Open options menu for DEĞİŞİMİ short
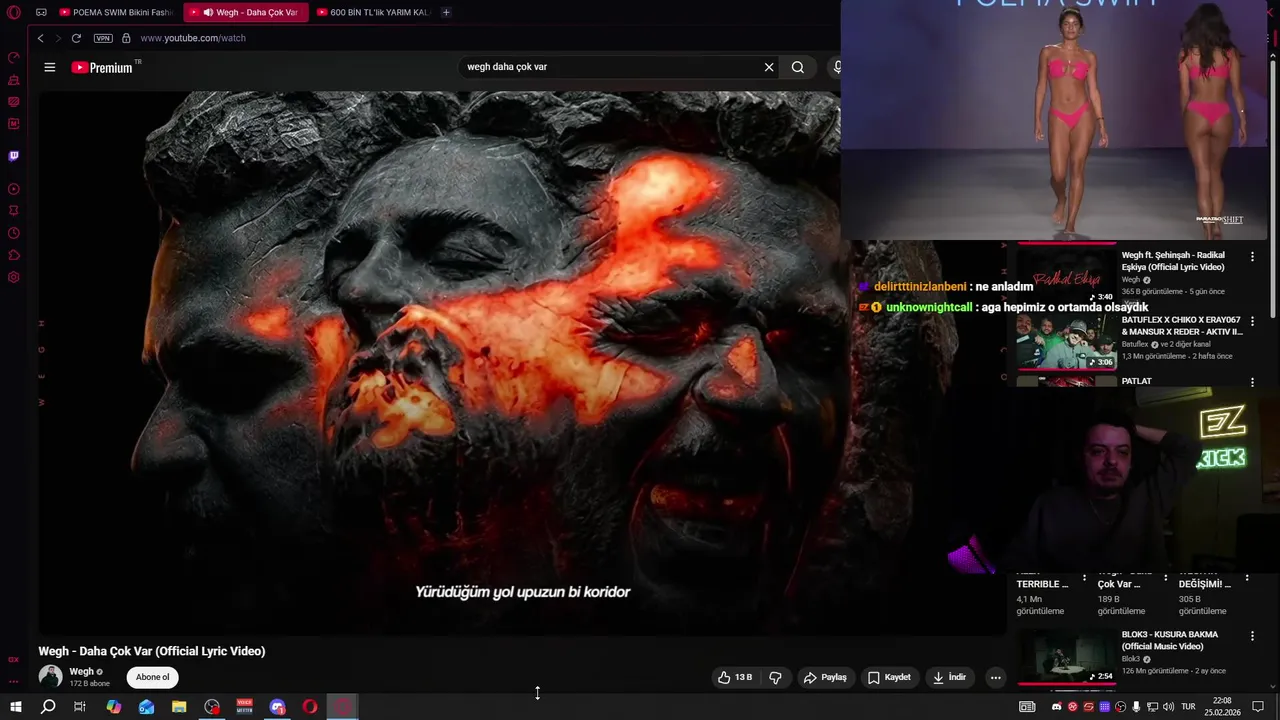Image resolution: width=1280 pixels, height=720 pixels. [1246, 577]
